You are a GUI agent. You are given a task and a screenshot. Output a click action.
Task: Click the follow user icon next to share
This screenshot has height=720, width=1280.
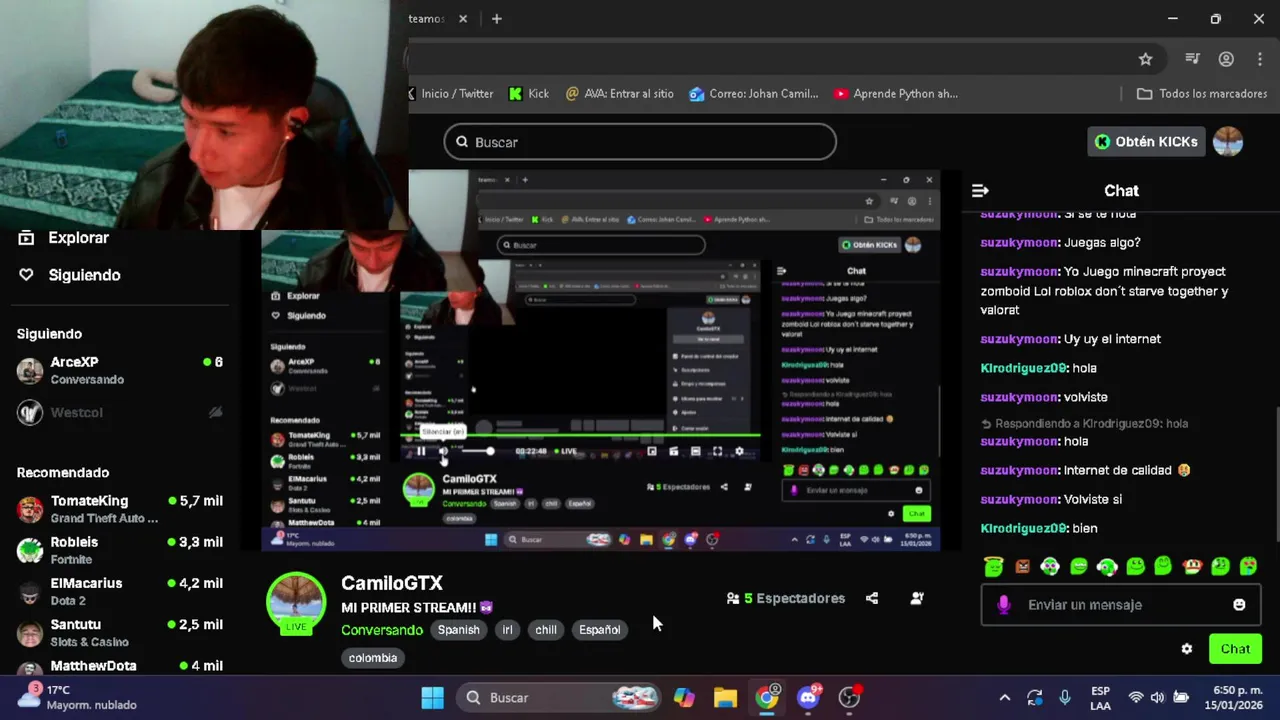[x=917, y=598]
